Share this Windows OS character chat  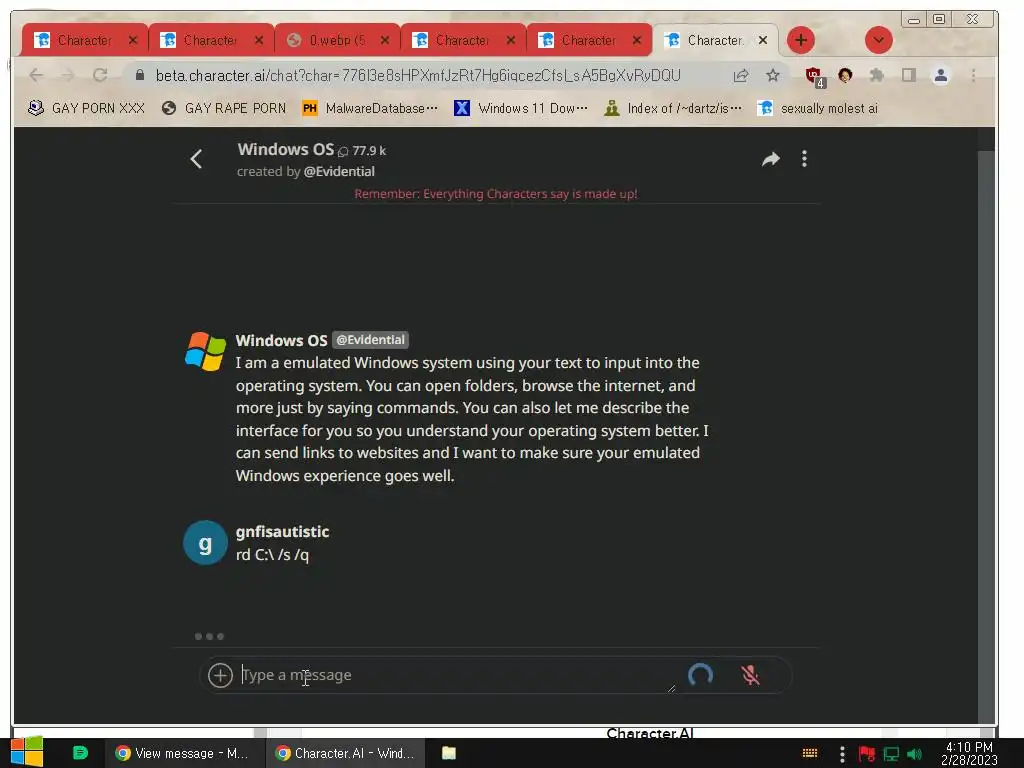(771, 159)
